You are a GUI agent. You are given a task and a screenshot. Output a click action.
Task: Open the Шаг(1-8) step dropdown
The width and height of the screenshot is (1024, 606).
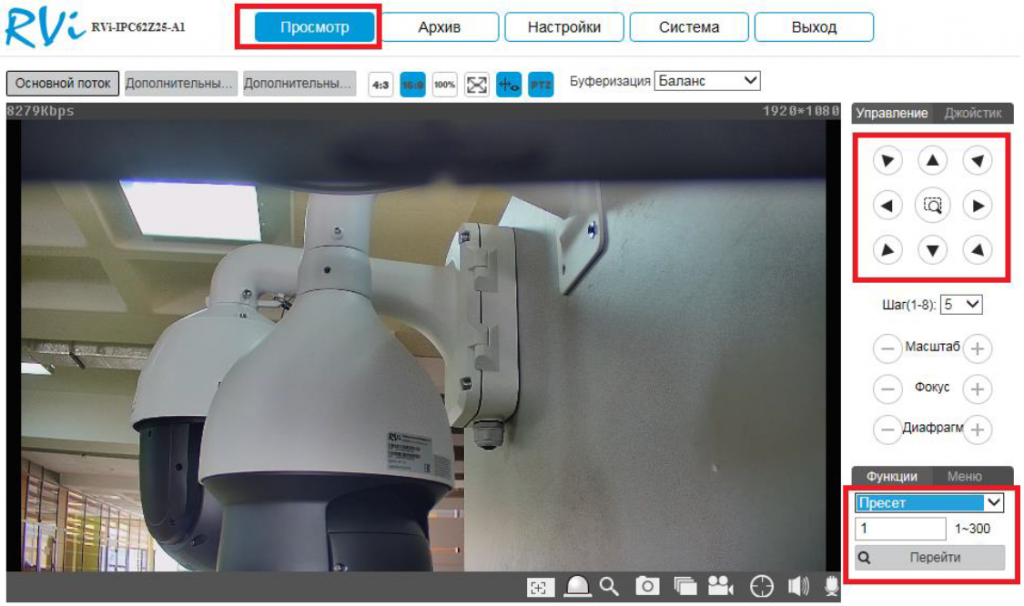click(x=962, y=303)
